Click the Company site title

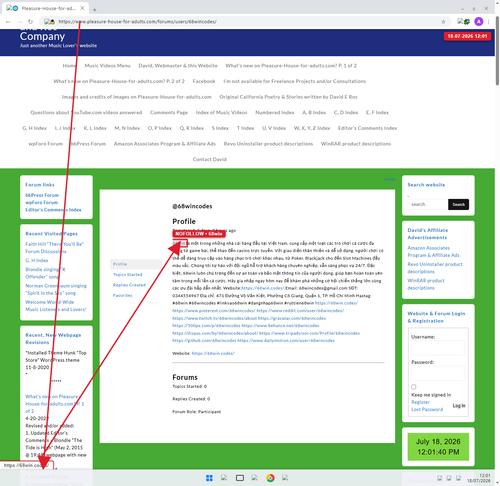click(42, 36)
